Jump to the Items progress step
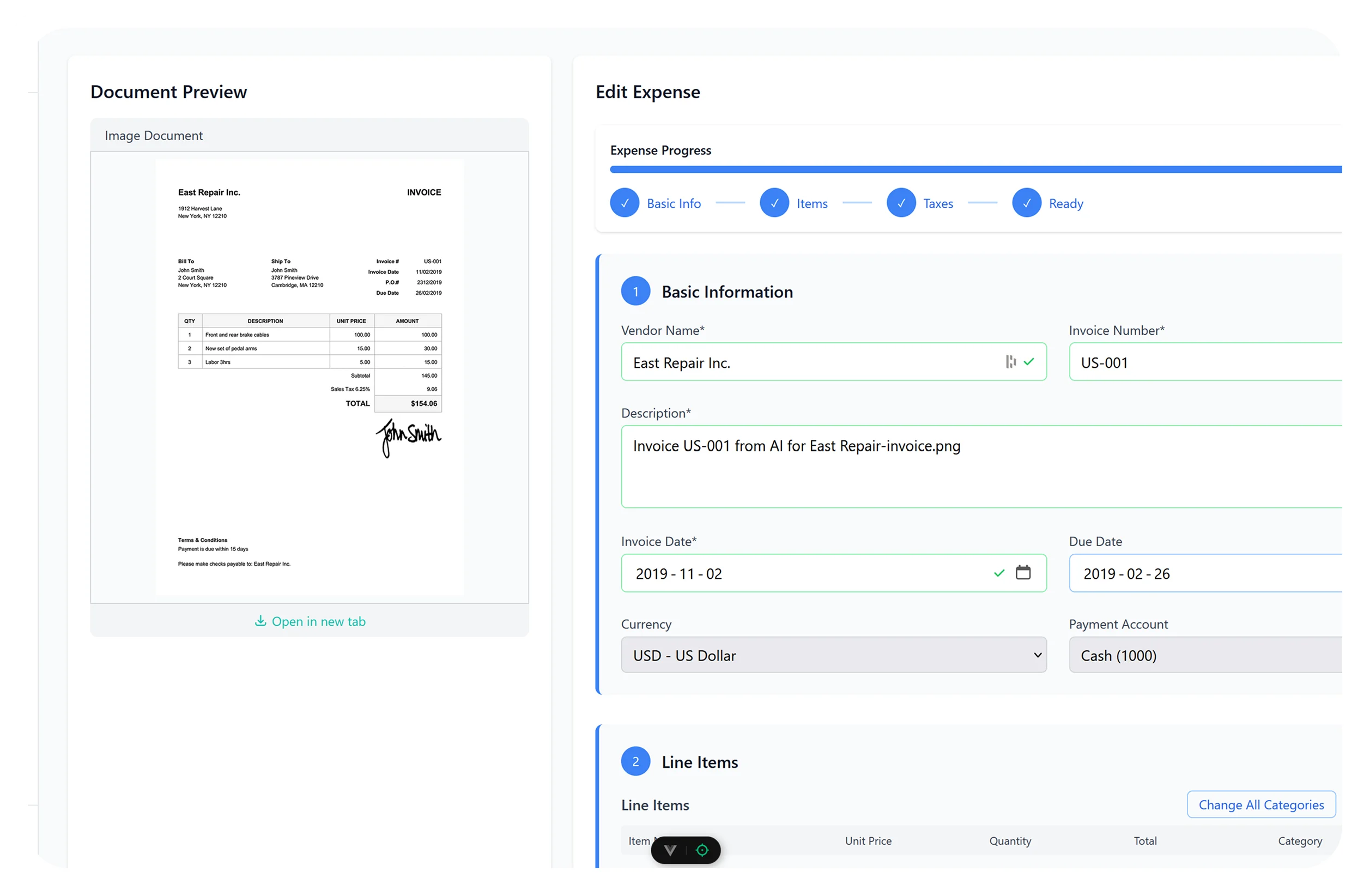 point(811,203)
